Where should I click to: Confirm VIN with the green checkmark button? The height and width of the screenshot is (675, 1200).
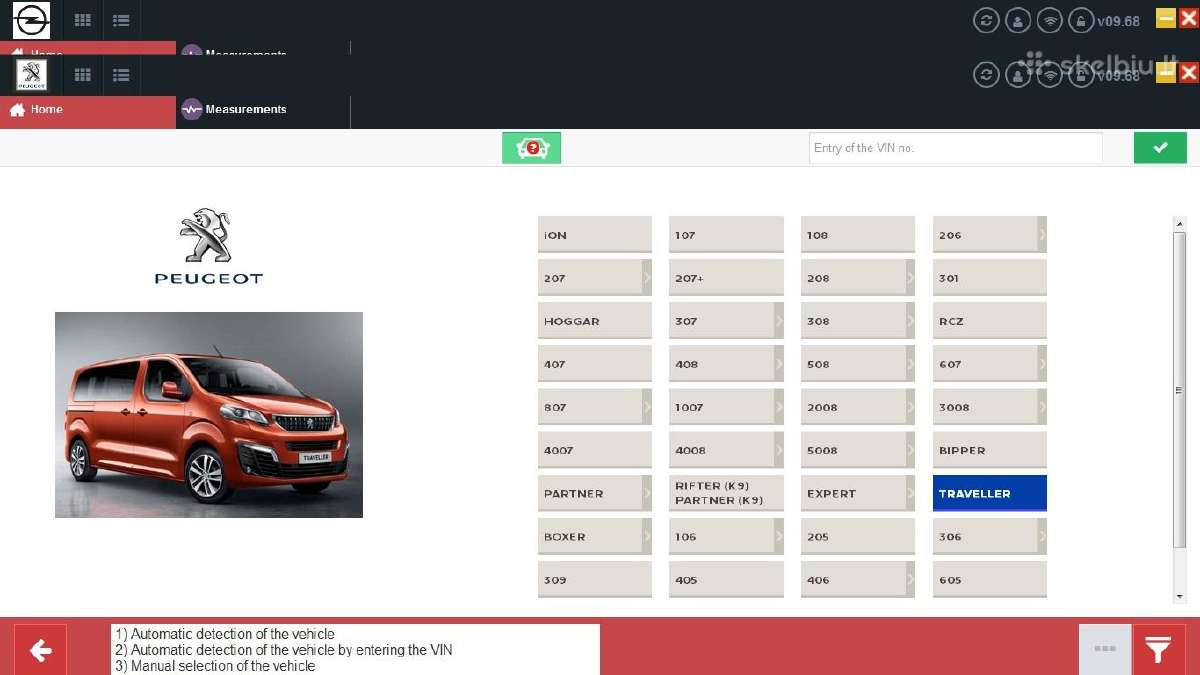1160,148
